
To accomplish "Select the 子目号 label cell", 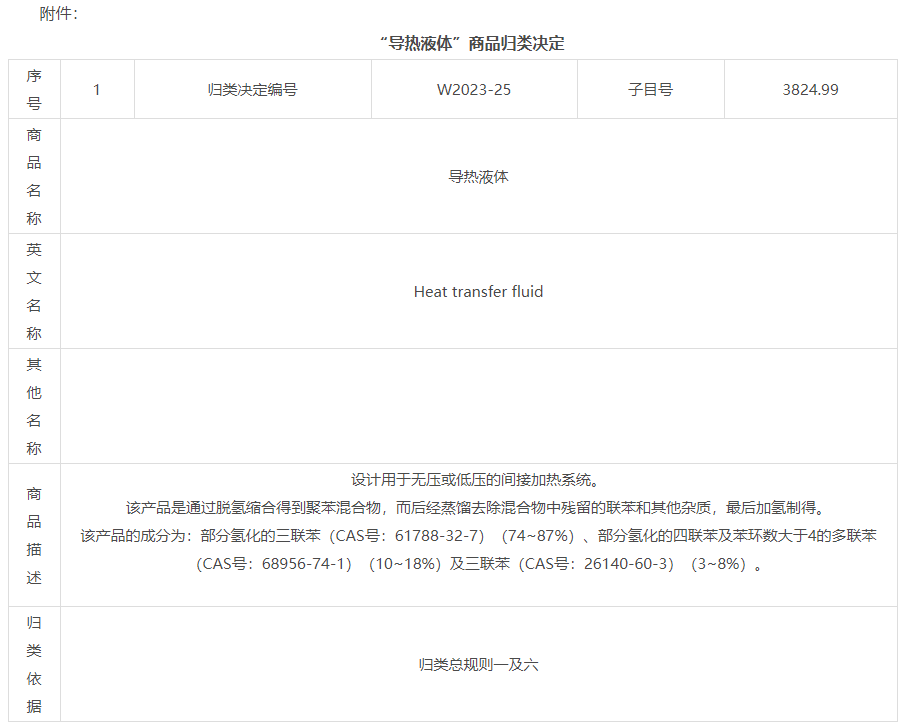I will pyautogui.click(x=650, y=89).
